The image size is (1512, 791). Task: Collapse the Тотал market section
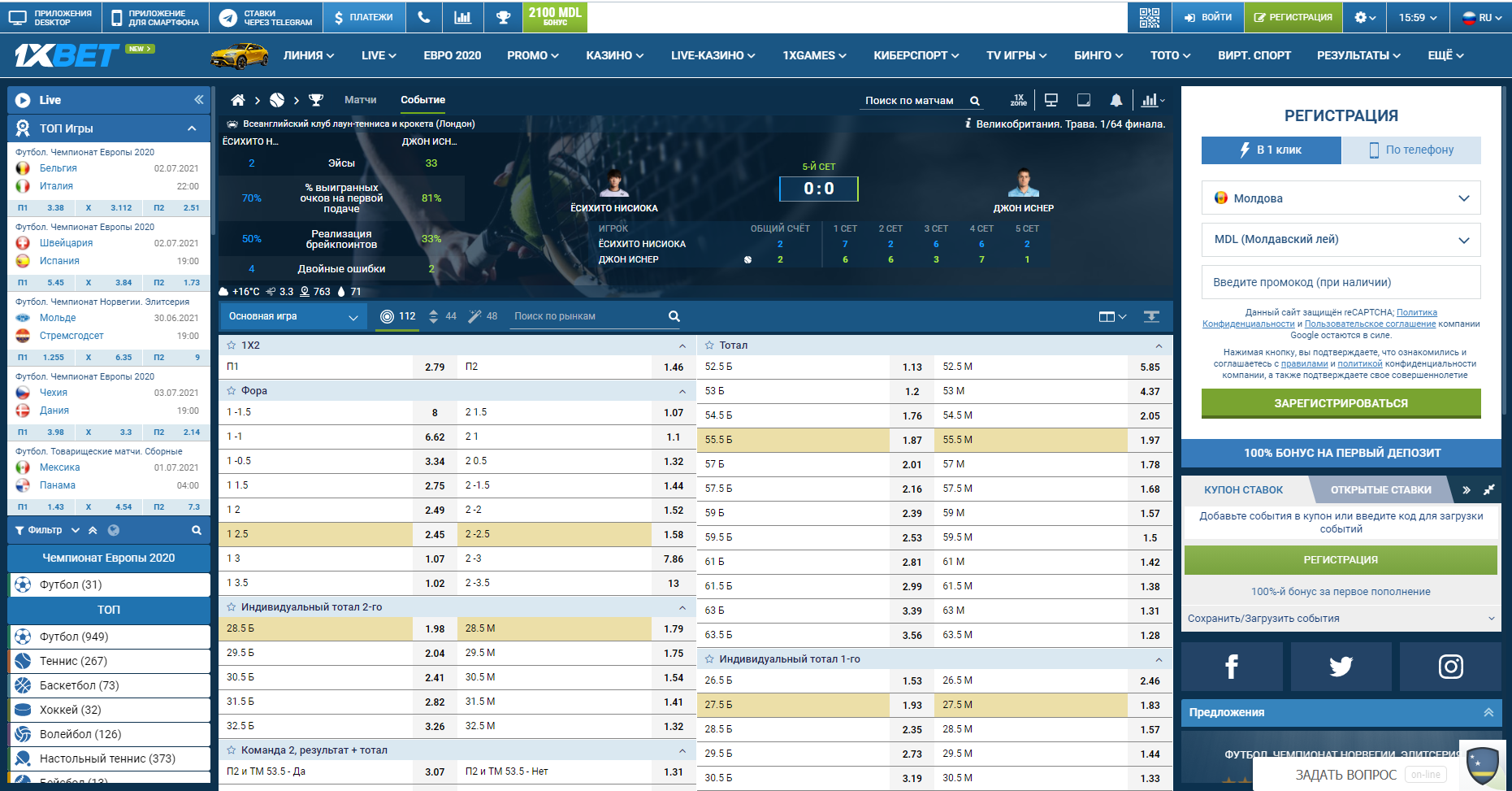point(1159,346)
